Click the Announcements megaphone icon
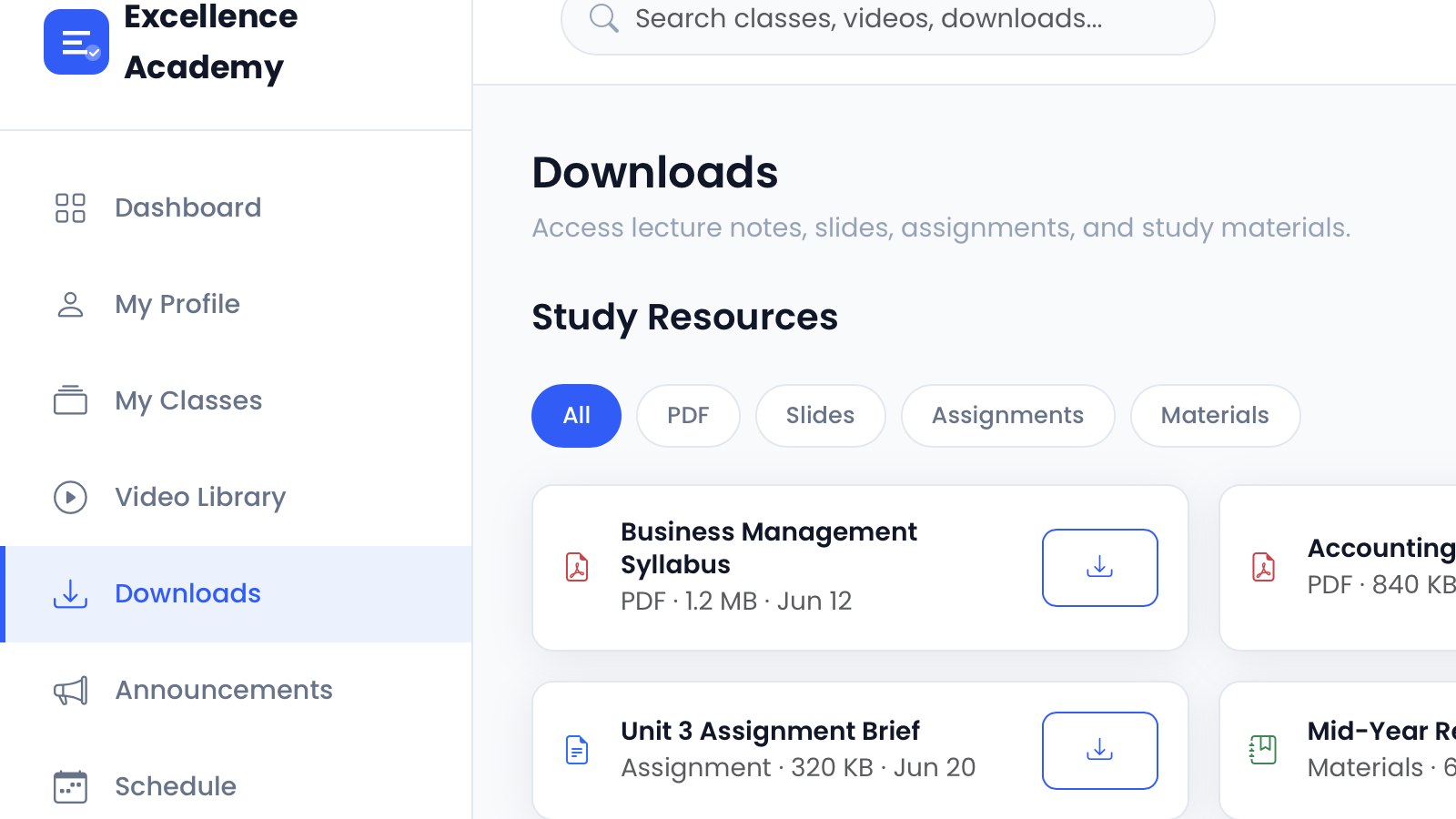The height and width of the screenshot is (819, 1456). [70, 690]
